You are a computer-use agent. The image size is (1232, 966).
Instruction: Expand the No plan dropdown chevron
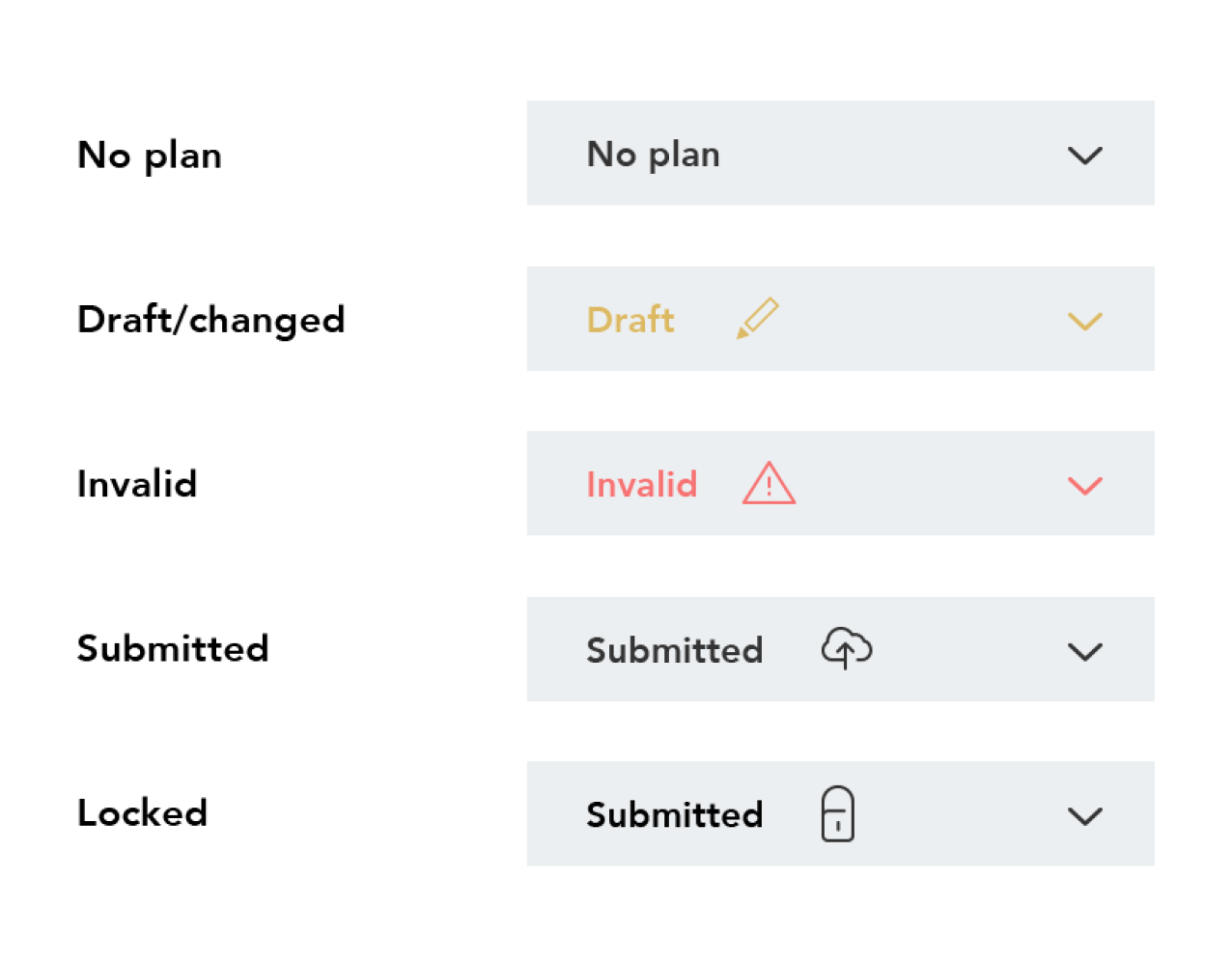(1084, 156)
